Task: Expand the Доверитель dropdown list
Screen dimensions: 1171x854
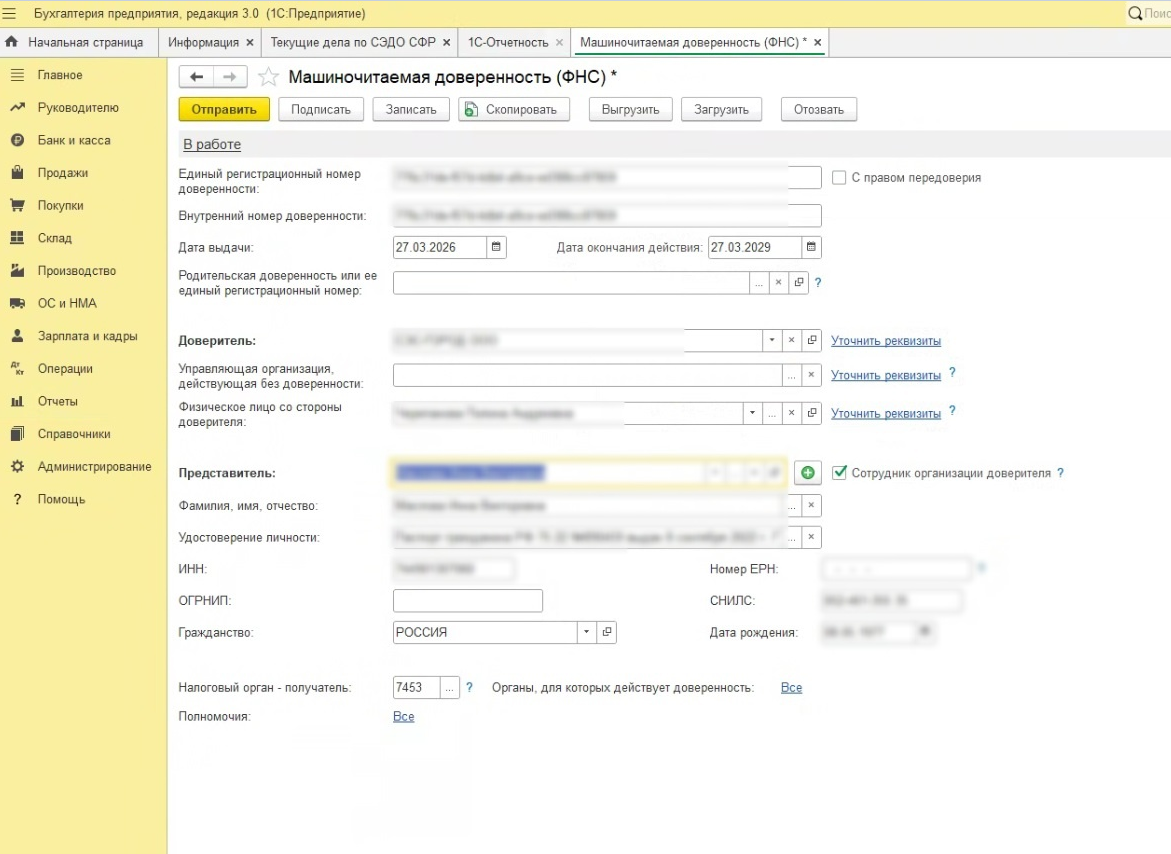Action: point(771,340)
